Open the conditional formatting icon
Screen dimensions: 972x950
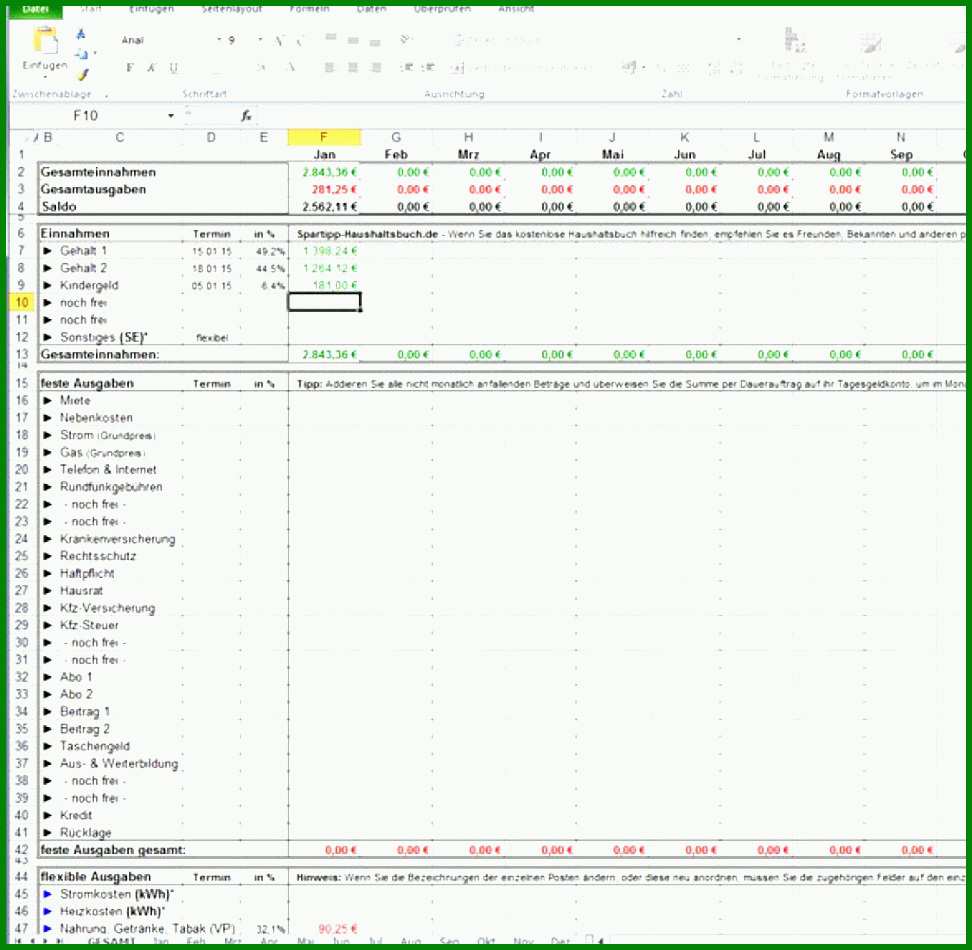pos(793,40)
